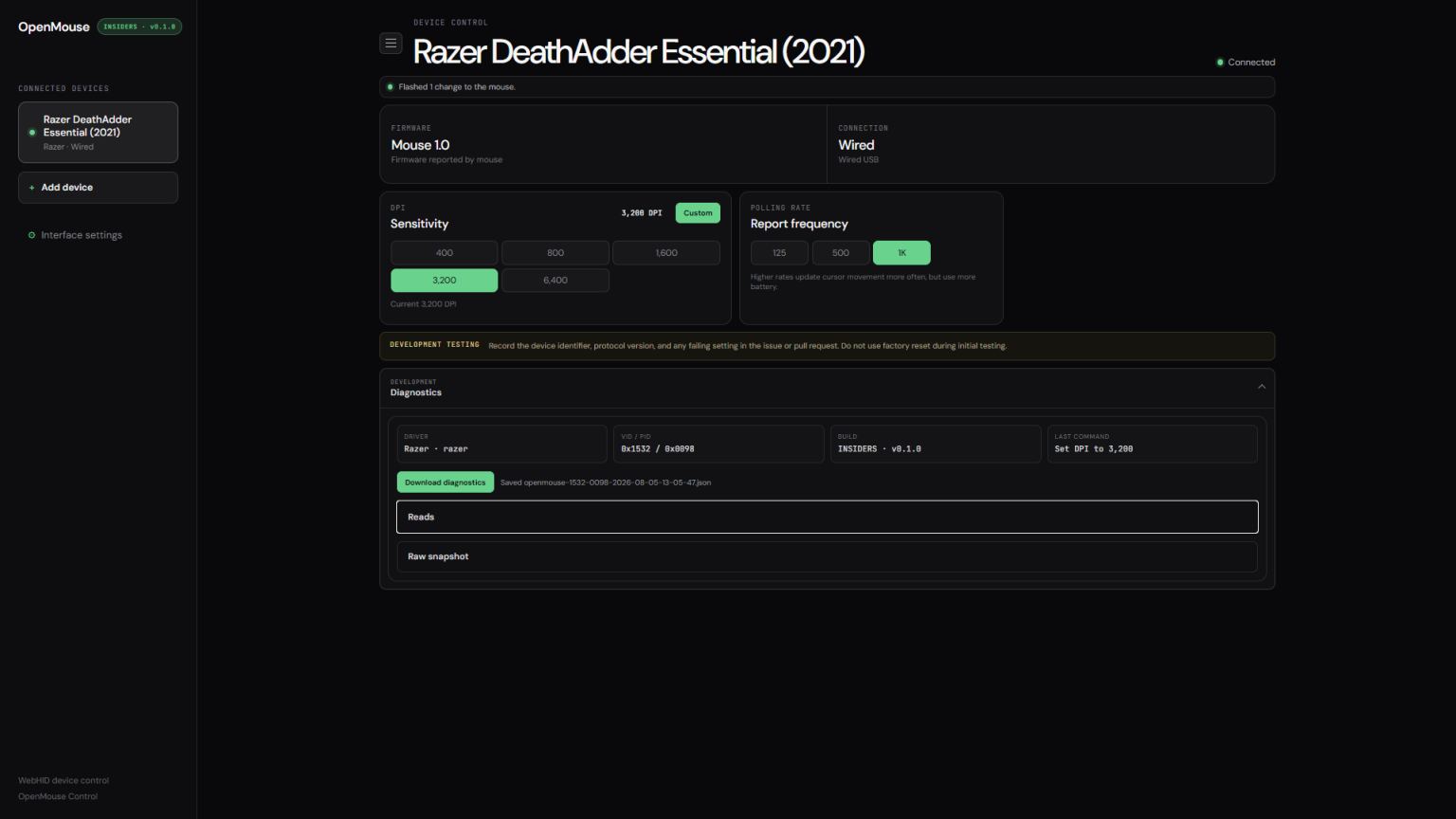Collapse the Diagnostics section chevron

(x=1262, y=387)
